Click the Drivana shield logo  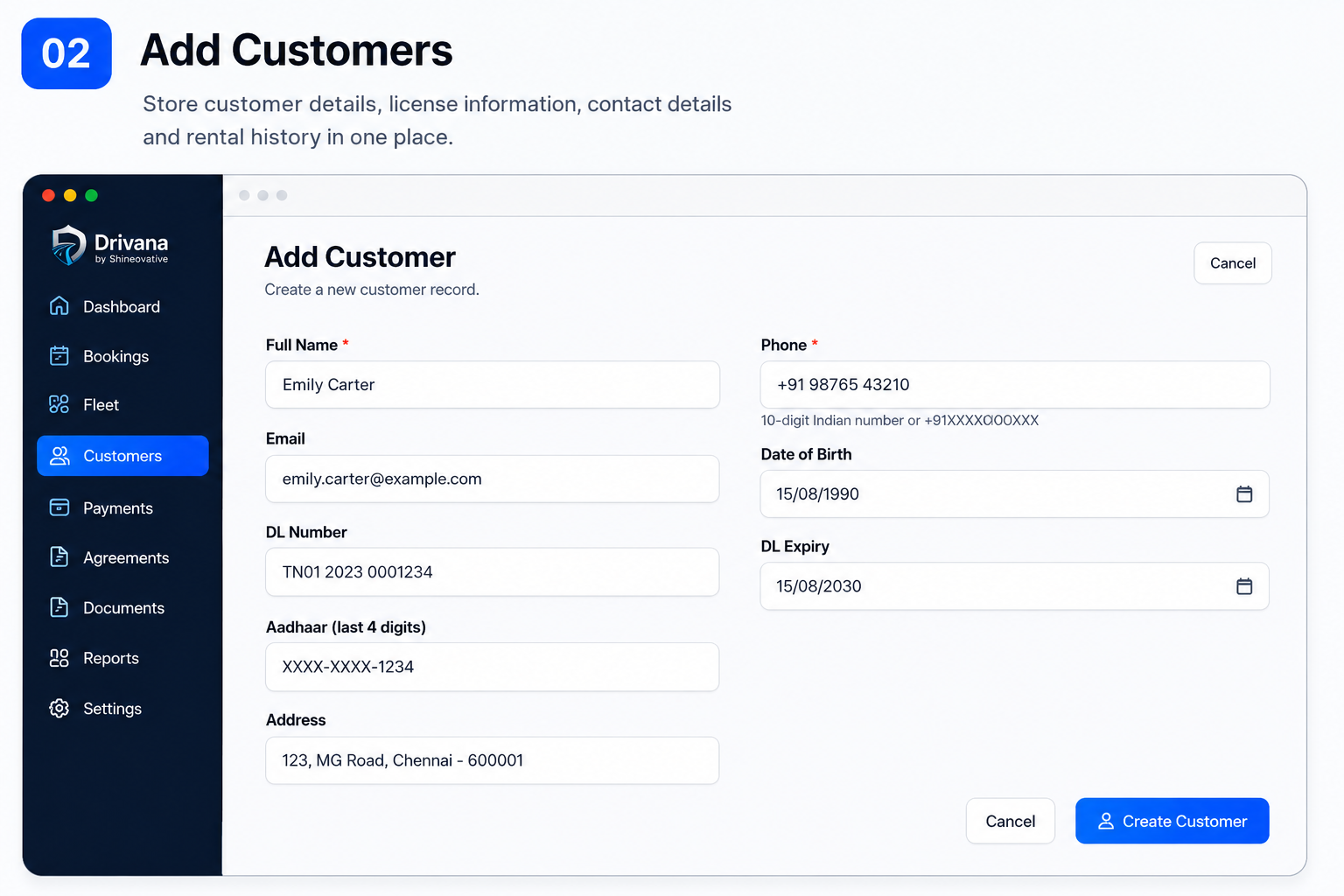tap(68, 245)
